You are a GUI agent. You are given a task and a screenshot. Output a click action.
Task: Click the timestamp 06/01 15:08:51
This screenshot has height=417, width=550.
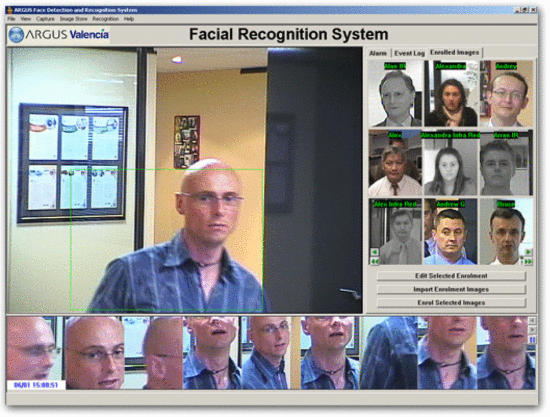point(36,385)
